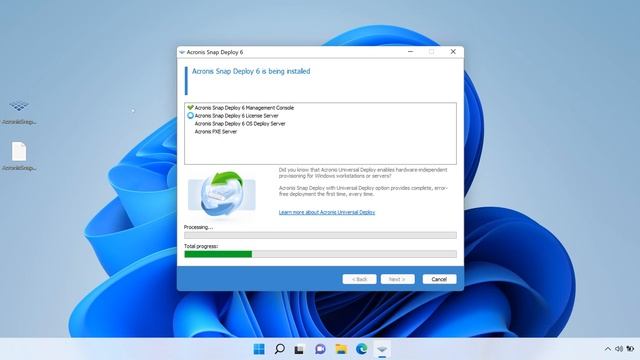Screen dimensions: 640x360
Task: Close the Acronis Snap Deploy 6 window
Action: [453, 52]
